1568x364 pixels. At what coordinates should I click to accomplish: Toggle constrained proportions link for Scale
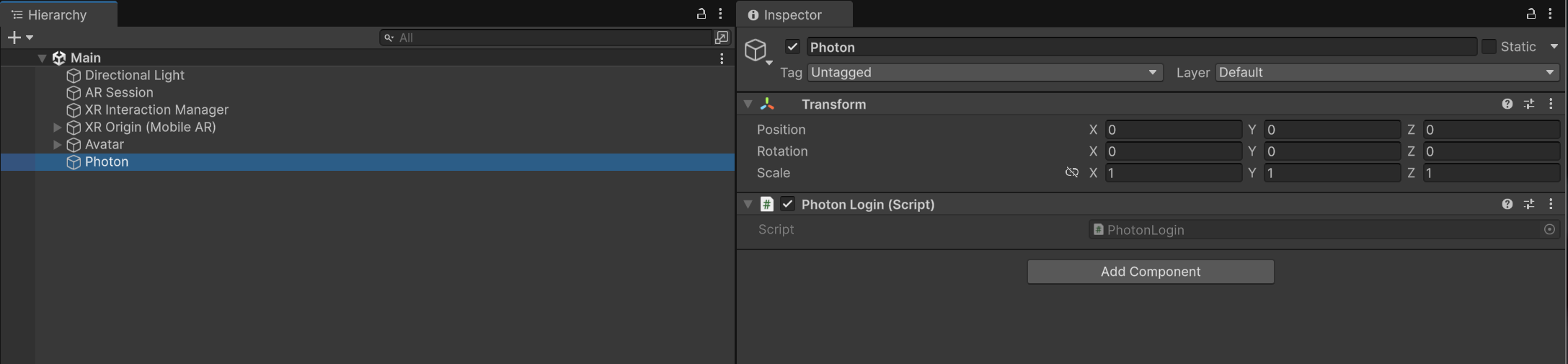(1072, 172)
